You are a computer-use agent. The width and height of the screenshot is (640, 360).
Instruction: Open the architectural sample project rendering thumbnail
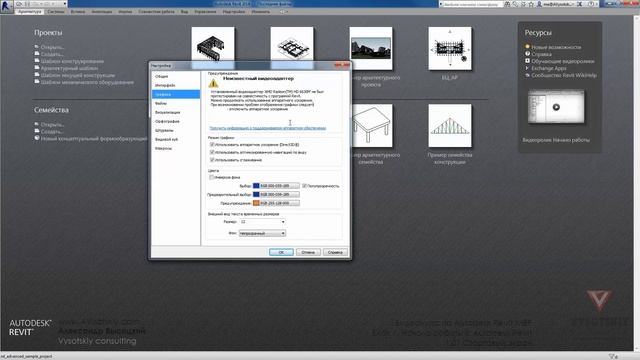pyautogui.click(x=371, y=48)
